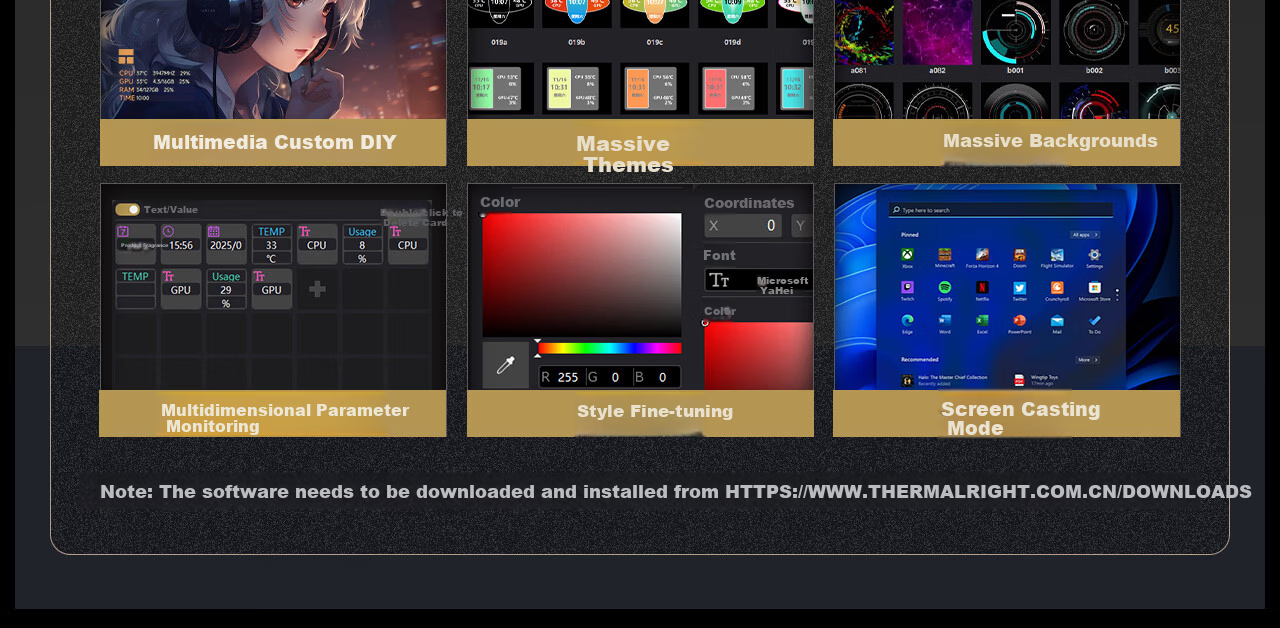Click the B color value field
The image size is (1280, 628).
tap(658, 377)
